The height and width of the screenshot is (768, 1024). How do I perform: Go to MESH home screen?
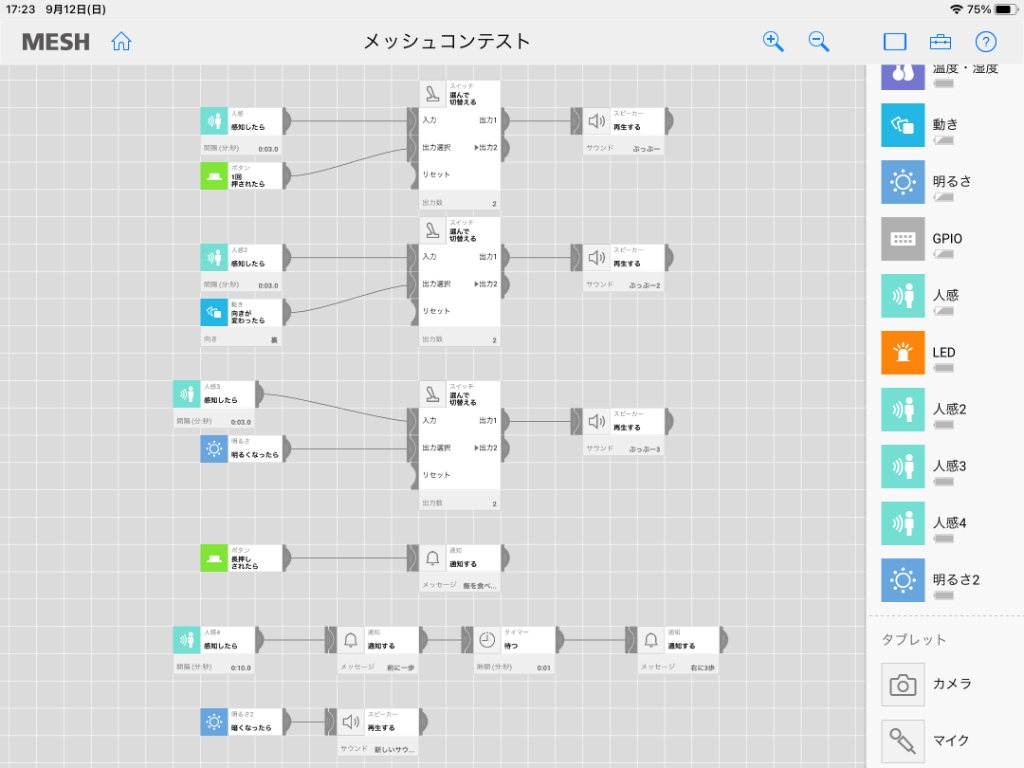tap(121, 42)
